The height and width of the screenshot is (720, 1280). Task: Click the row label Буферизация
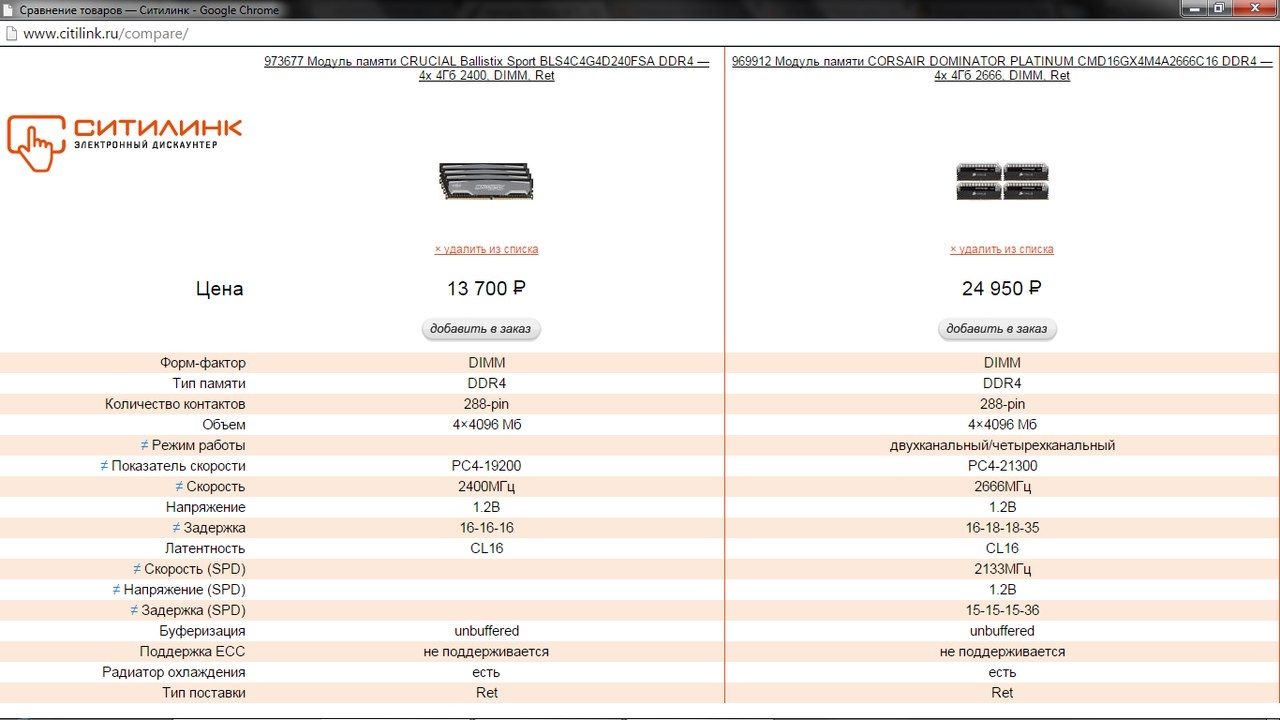click(x=202, y=631)
